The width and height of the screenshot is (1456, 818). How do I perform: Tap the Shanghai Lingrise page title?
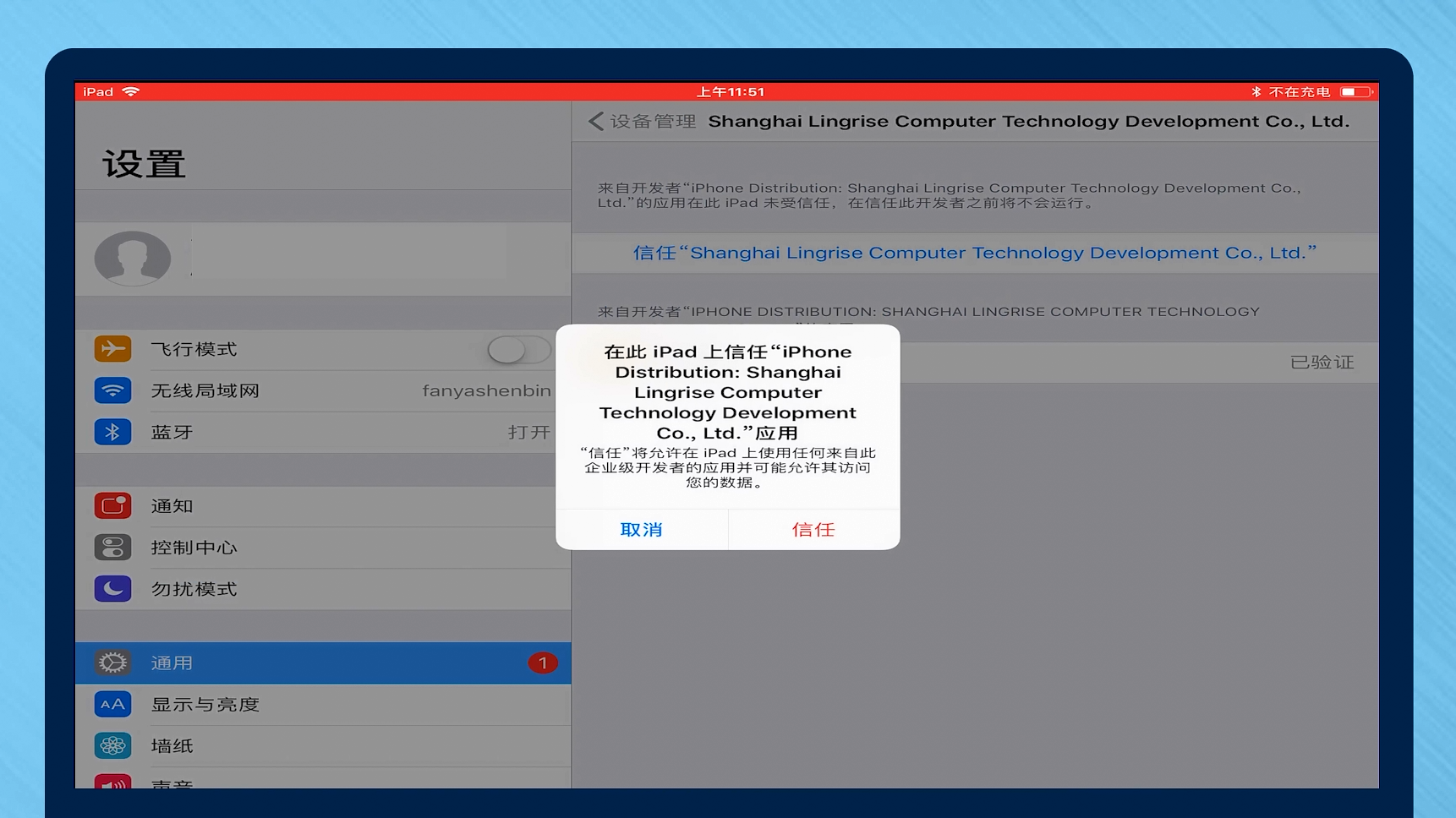point(1029,121)
